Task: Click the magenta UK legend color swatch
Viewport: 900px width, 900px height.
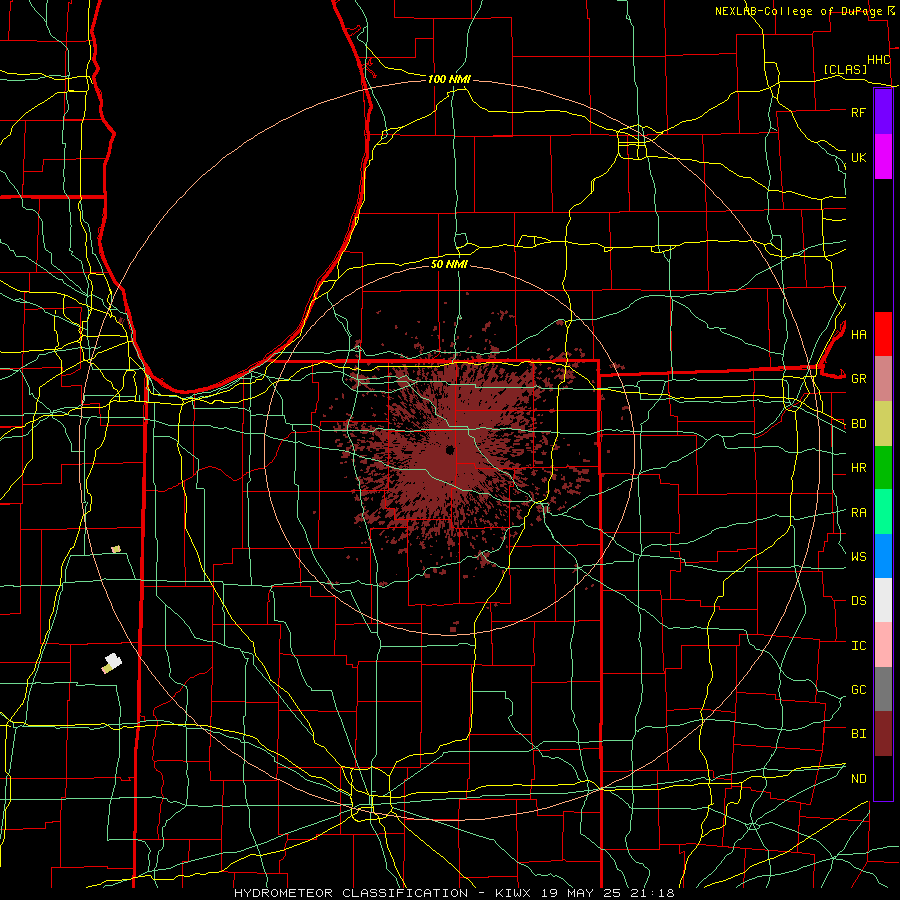Action: [883, 157]
